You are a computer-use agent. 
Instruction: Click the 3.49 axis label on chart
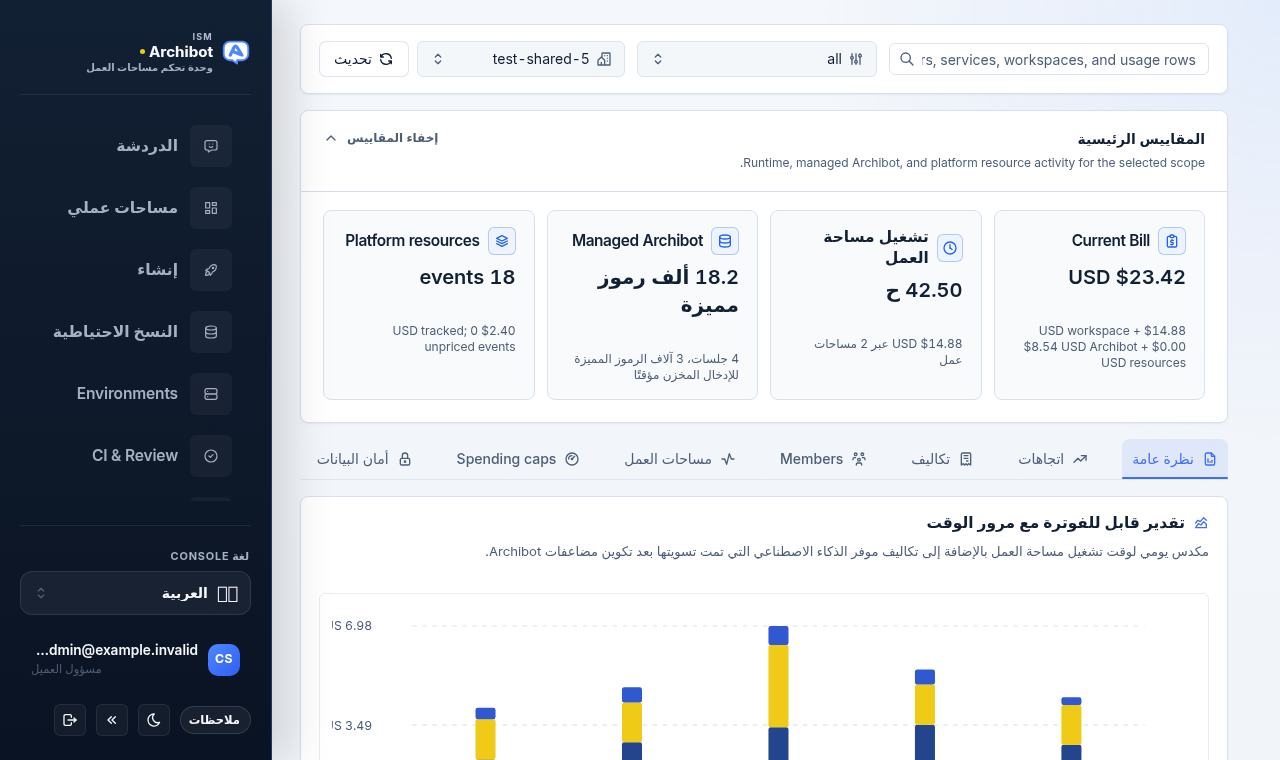(352, 726)
